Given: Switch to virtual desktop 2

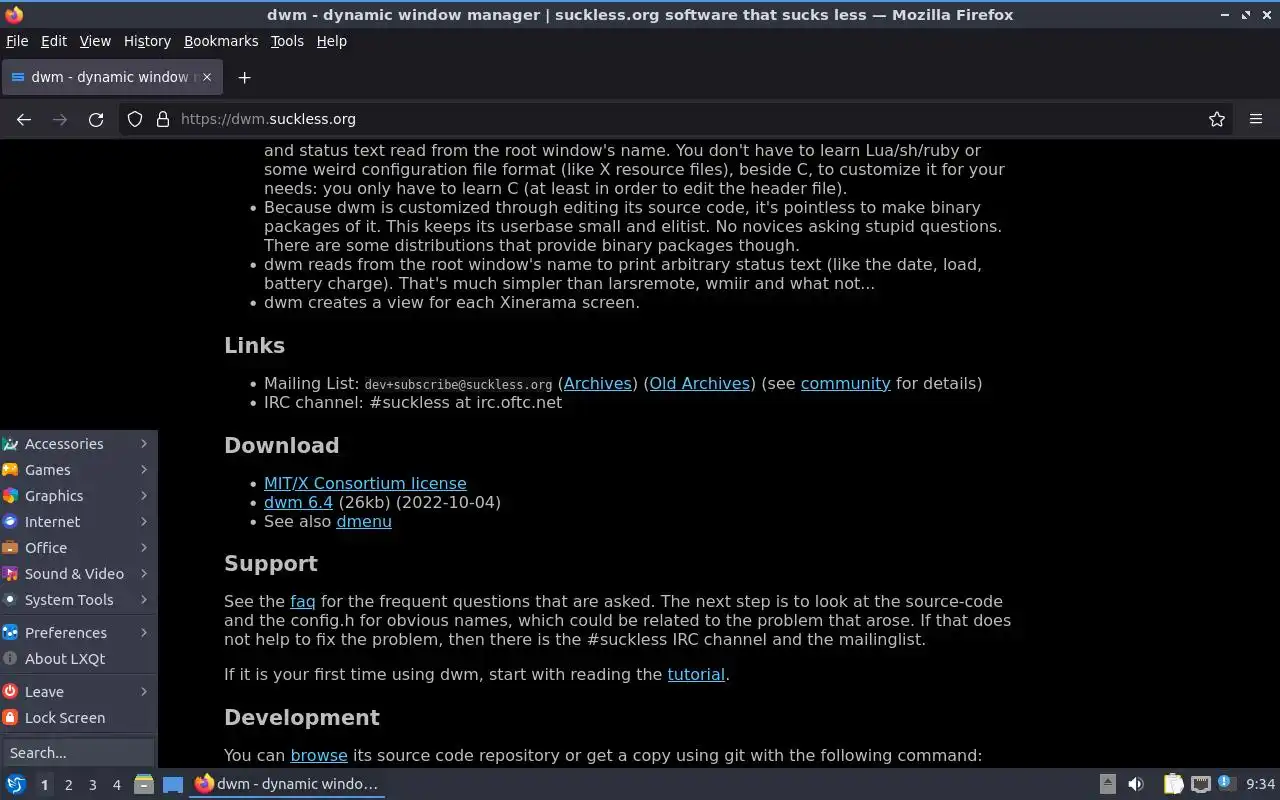Looking at the screenshot, I should point(68,785).
